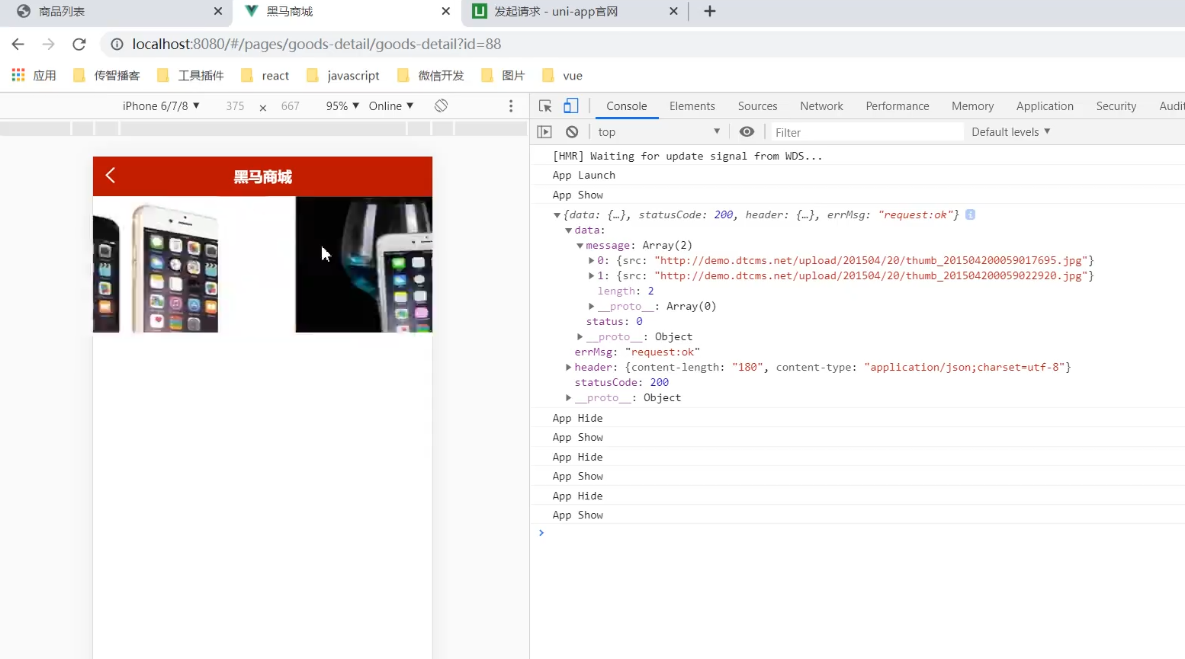Open device toolbar more options menu
Image resolution: width=1185 pixels, height=659 pixels.
511,106
